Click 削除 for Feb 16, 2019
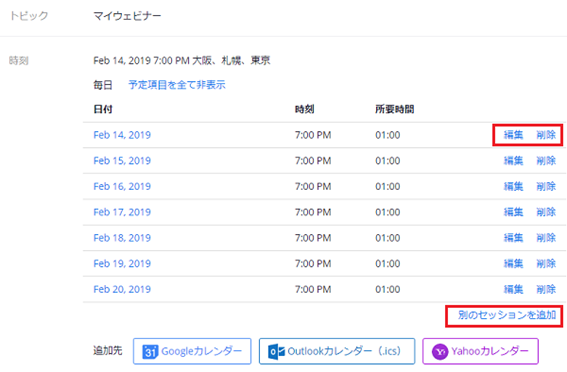 point(546,186)
